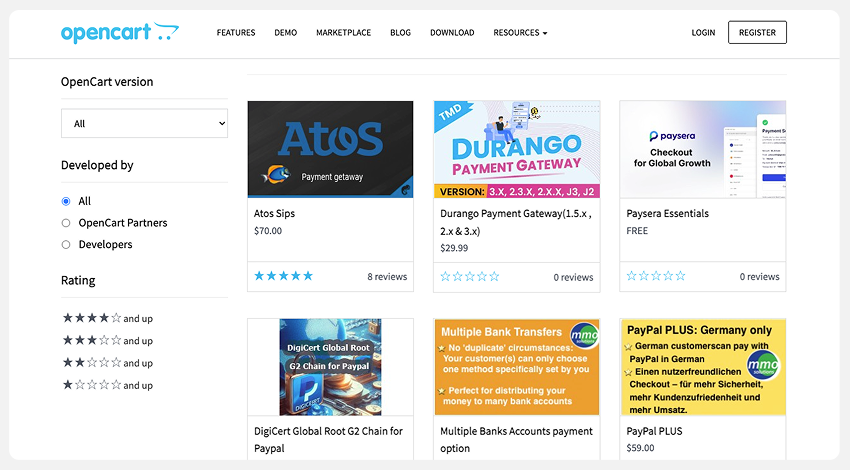Click the $29.99 price

coord(454,248)
